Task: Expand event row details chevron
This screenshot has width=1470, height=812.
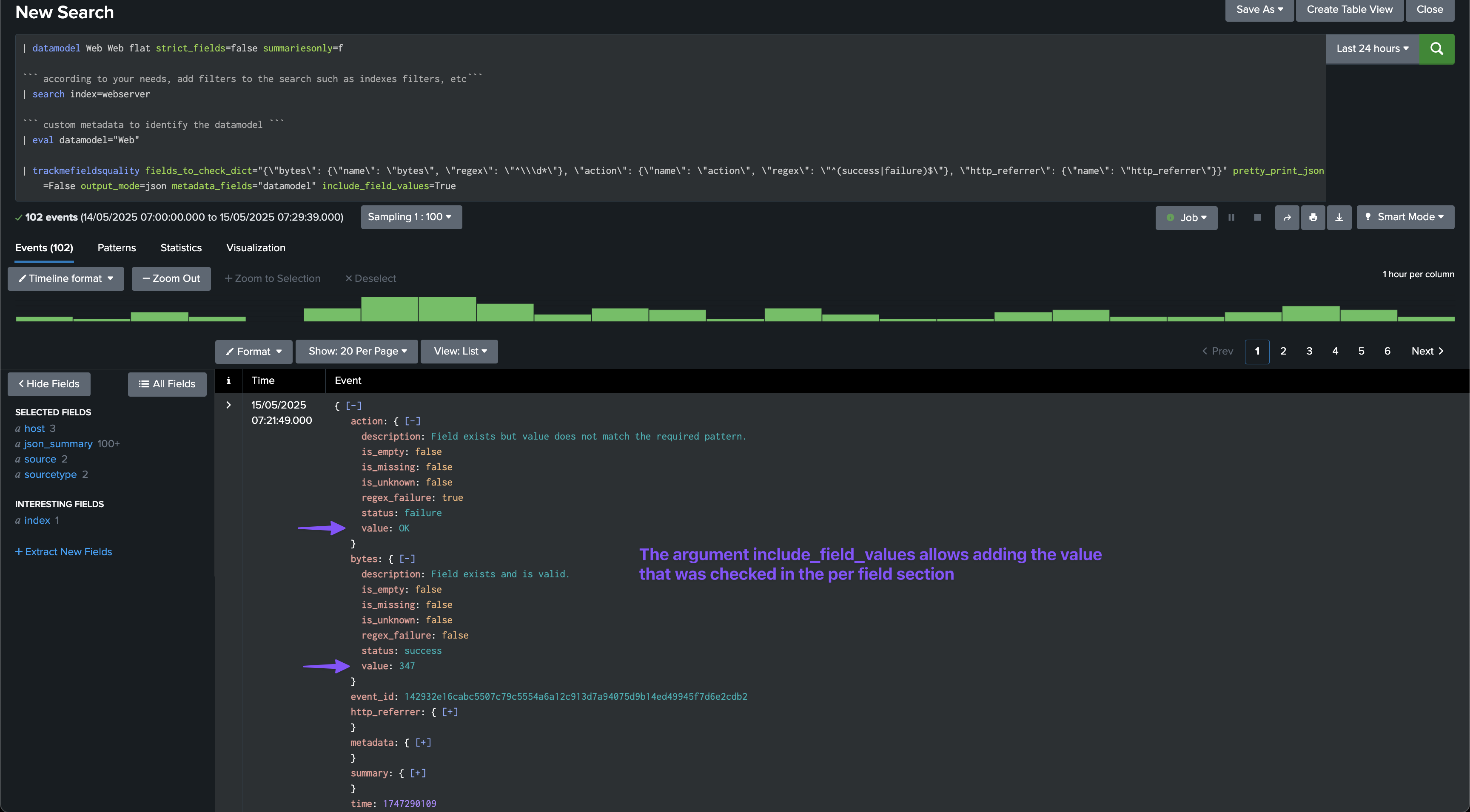Action: click(x=228, y=405)
